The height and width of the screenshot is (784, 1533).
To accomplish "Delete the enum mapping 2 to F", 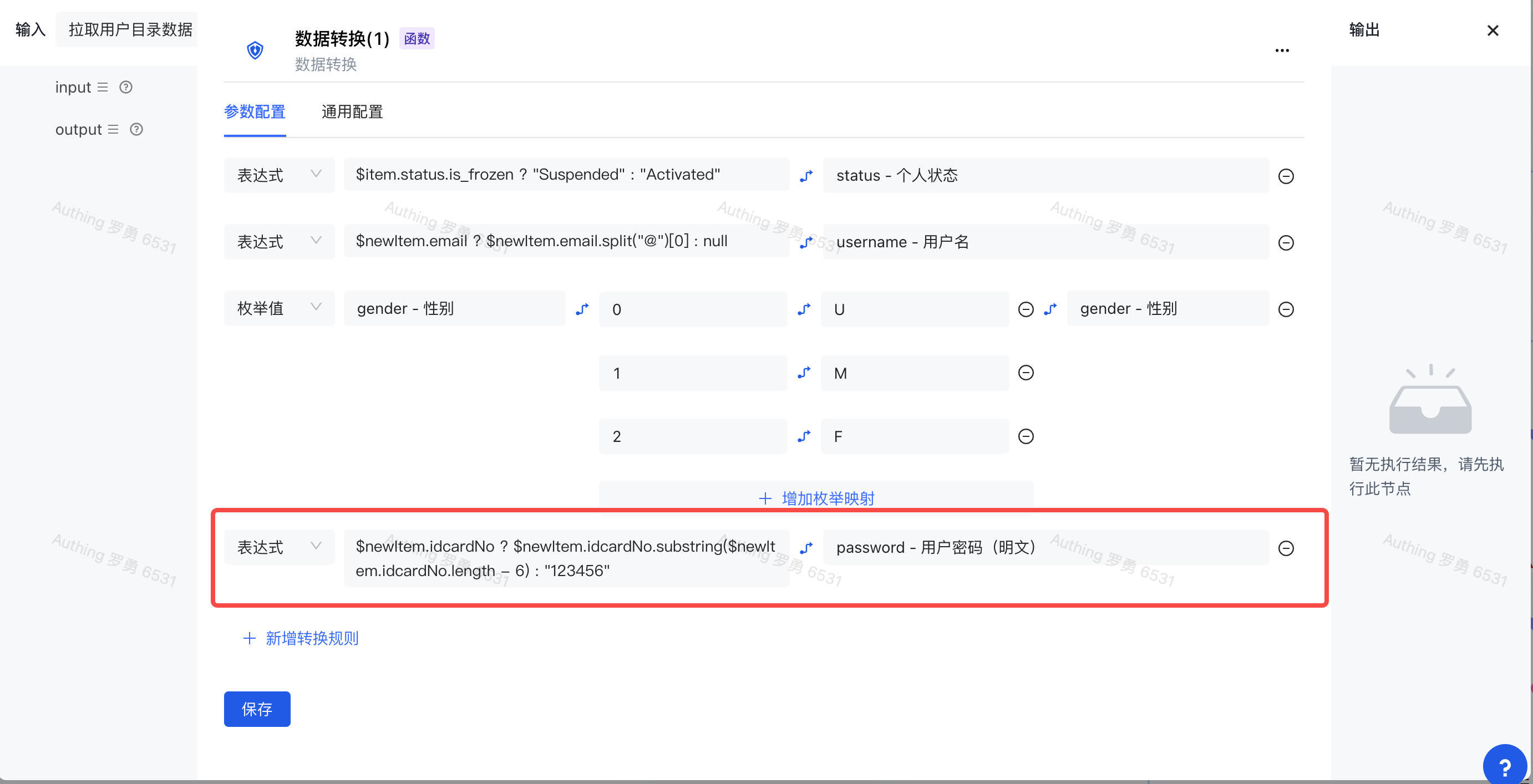I will click(1026, 436).
